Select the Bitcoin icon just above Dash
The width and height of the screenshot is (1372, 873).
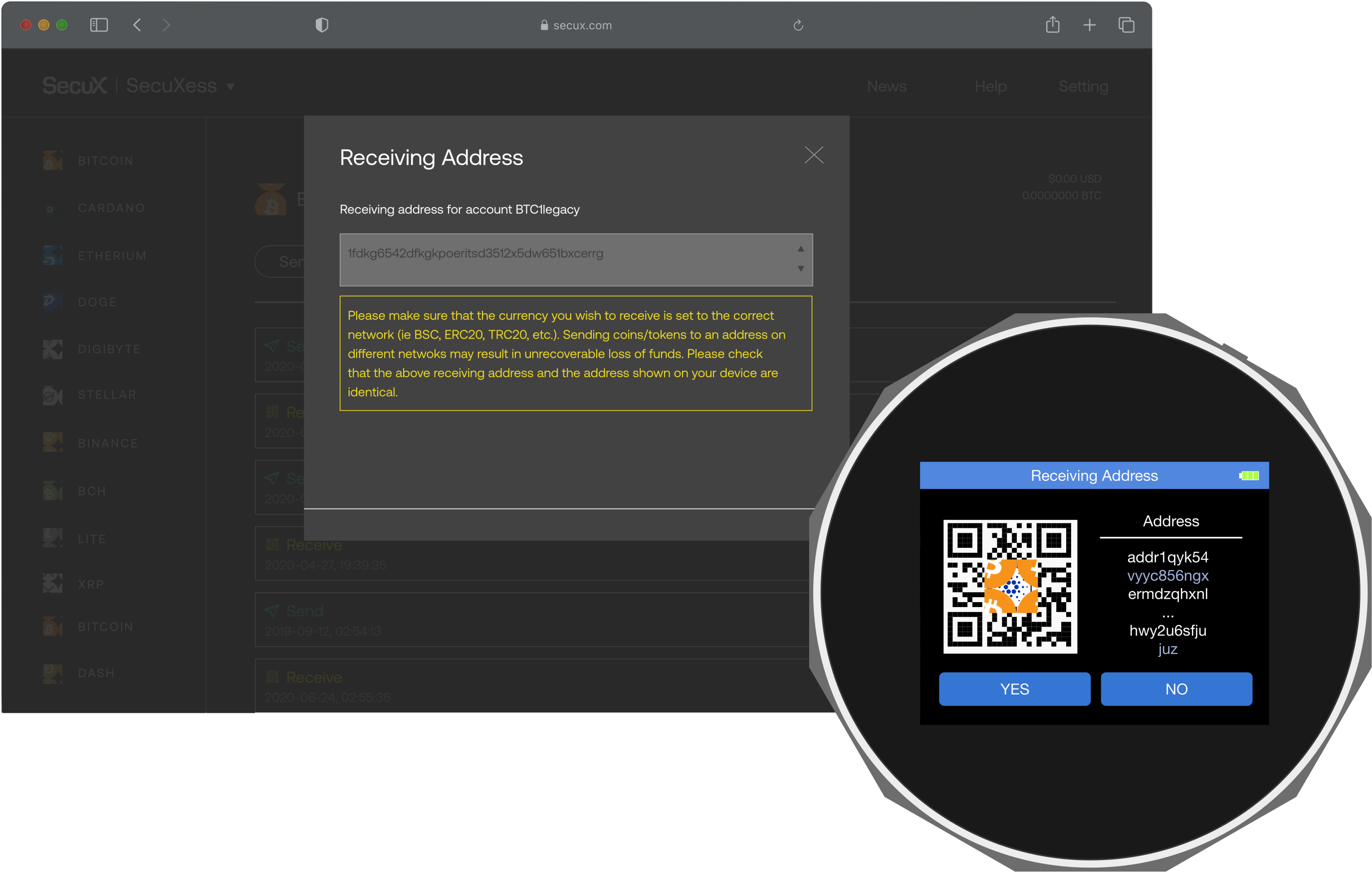coord(52,626)
